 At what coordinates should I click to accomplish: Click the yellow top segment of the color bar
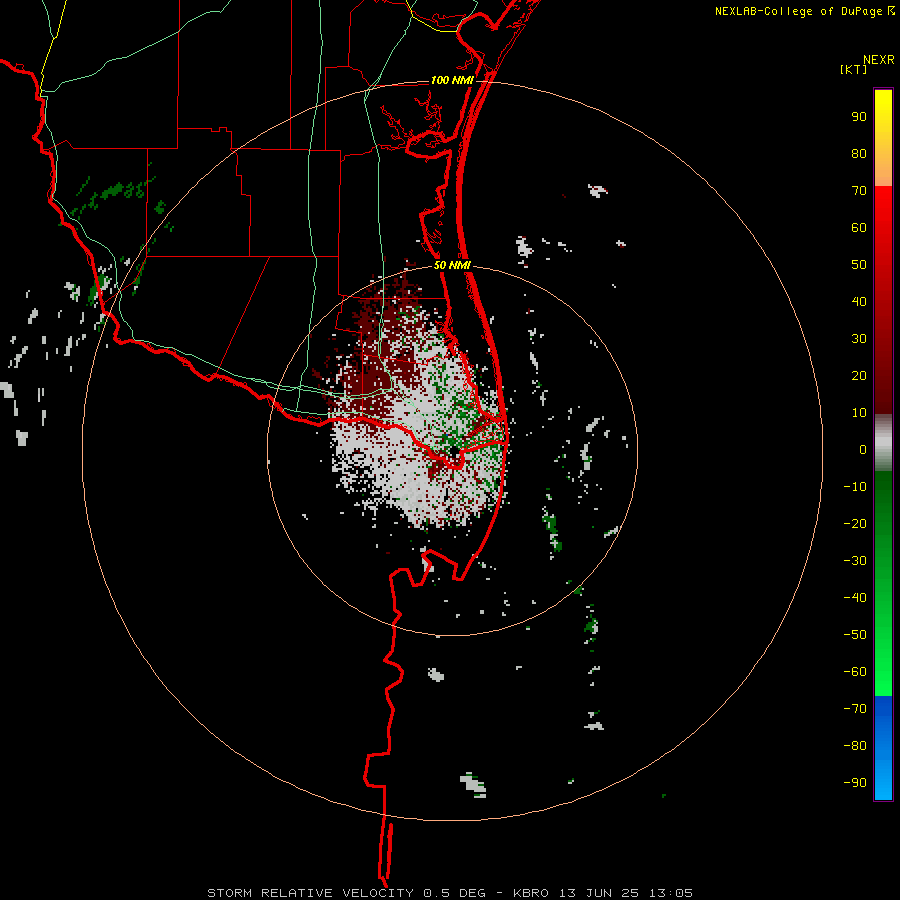click(x=883, y=138)
